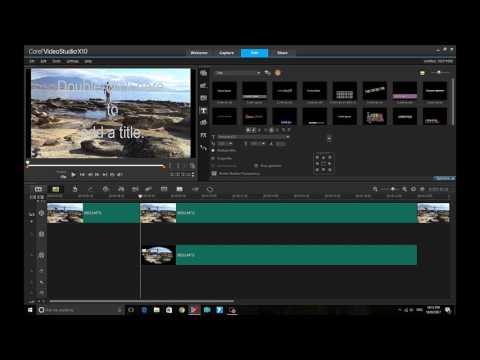This screenshot has height=360, width=480.
Task: Open File Explorer from the taskbar
Action: (x=156, y=310)
